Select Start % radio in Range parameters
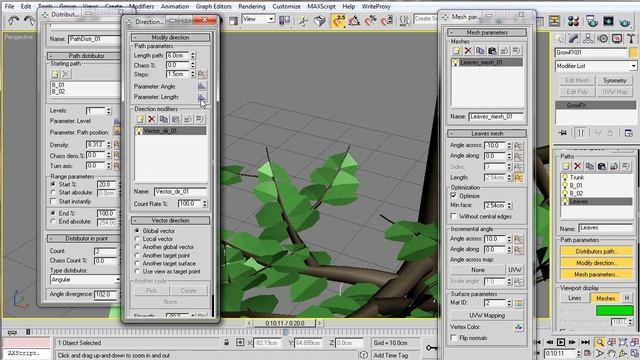Screen dimensions: 640x360 pos(53,184)
